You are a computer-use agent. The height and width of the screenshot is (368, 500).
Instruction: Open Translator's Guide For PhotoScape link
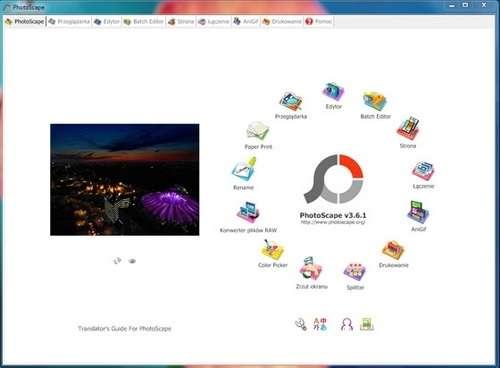click(x=124, y=329)
